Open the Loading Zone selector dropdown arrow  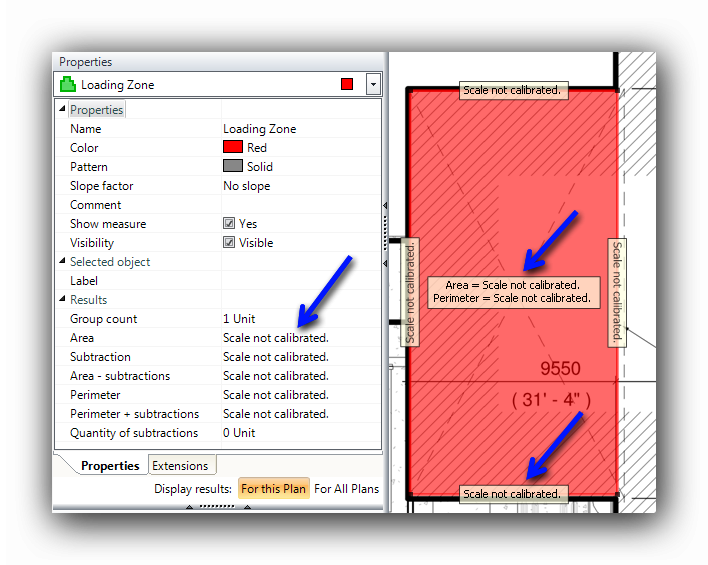click(373, 84)
